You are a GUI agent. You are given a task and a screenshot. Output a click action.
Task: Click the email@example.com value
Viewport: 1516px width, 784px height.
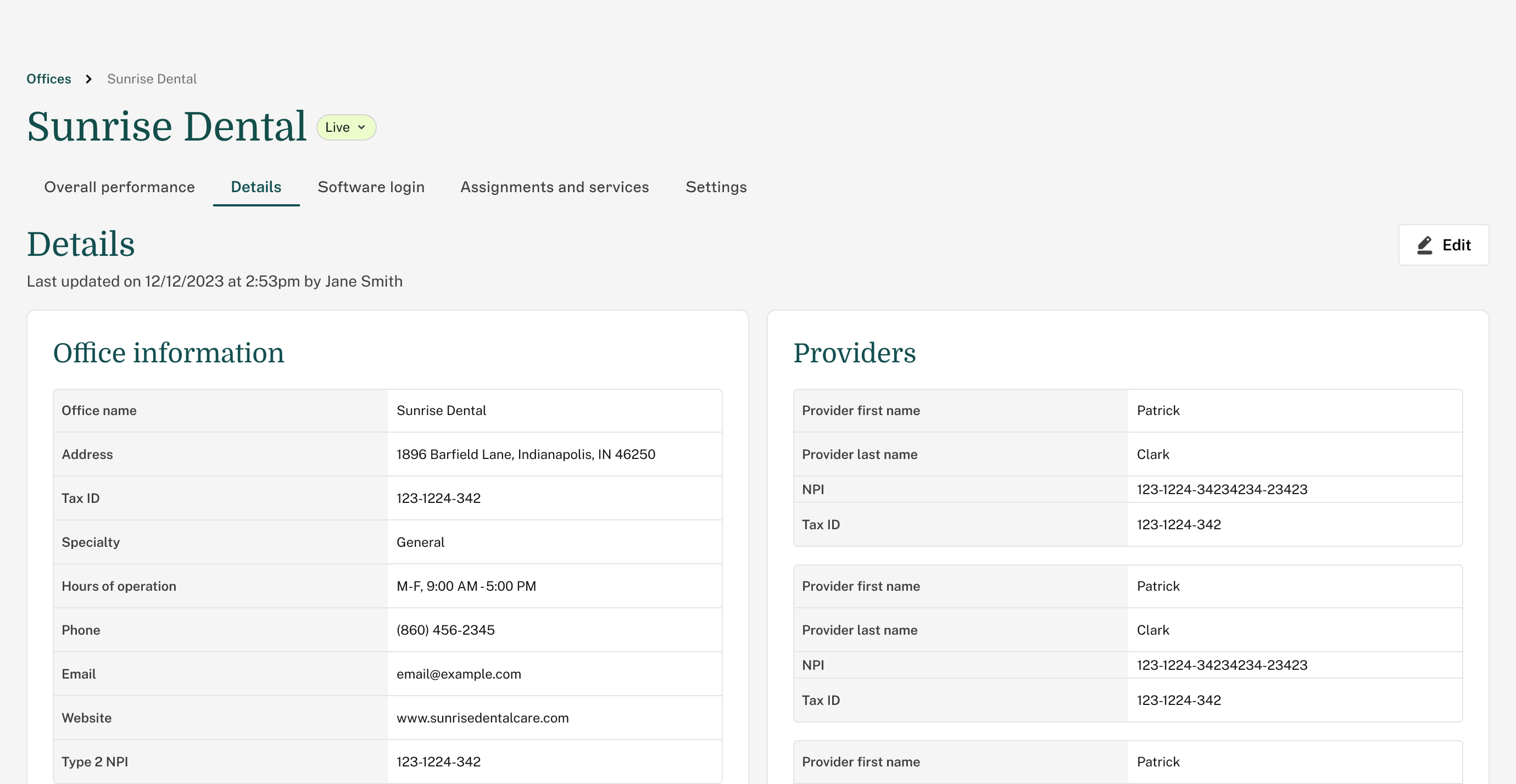[459, 674]
